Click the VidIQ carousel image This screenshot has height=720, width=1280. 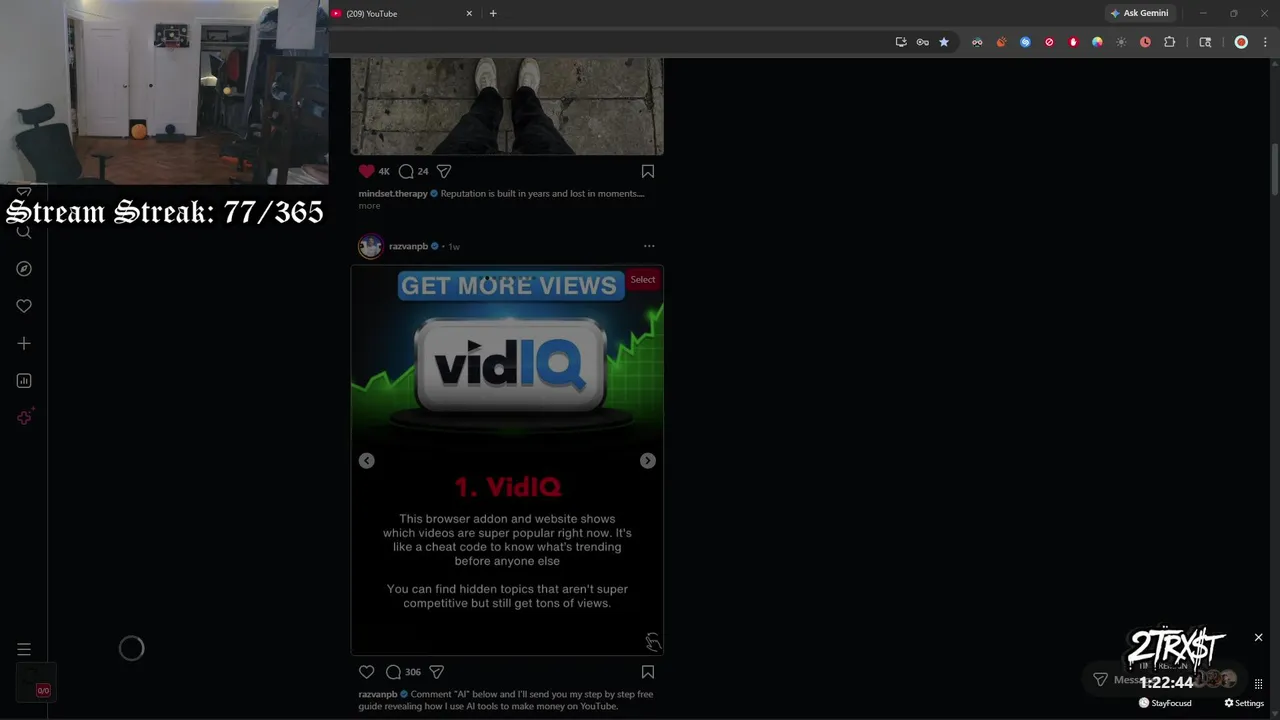pos(507,460)
